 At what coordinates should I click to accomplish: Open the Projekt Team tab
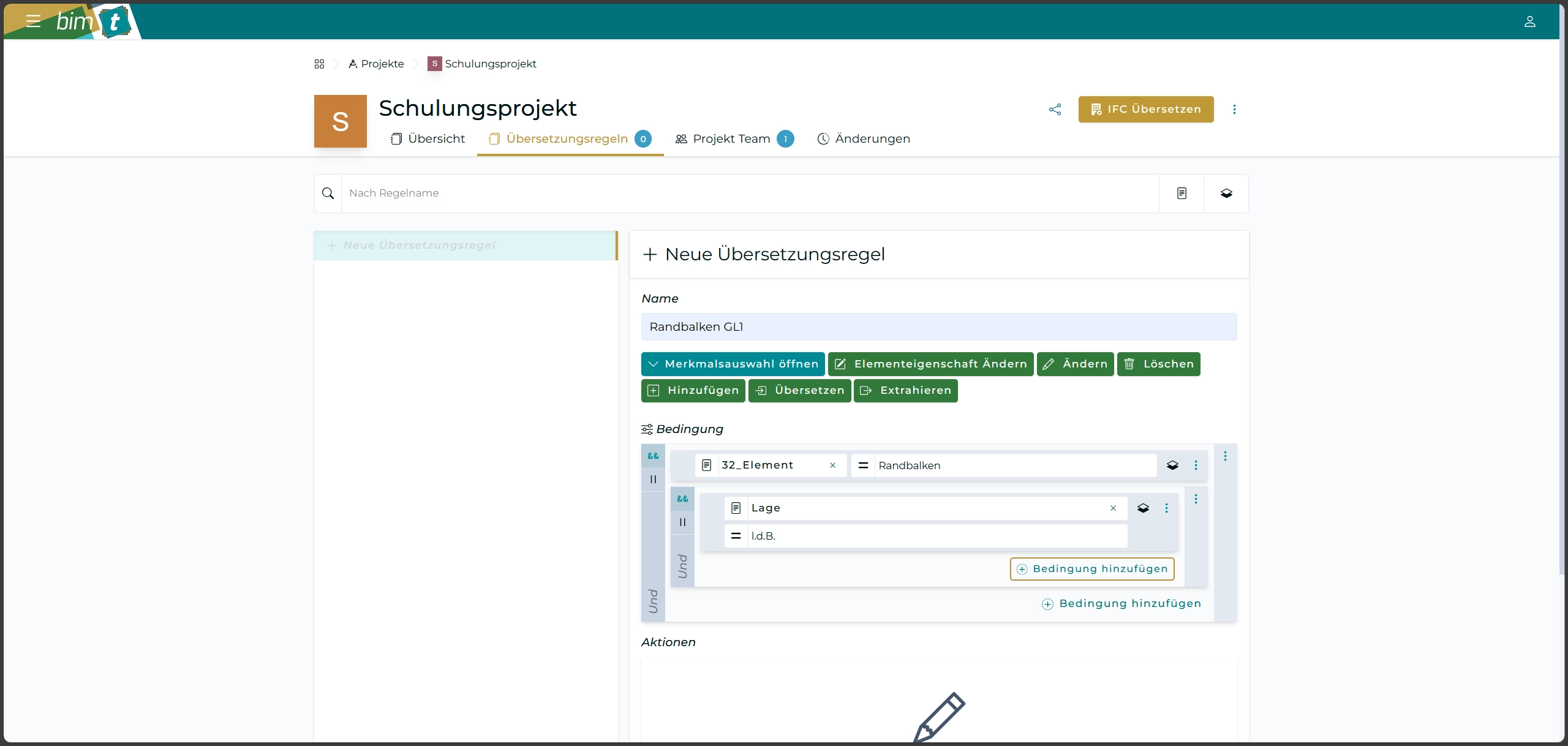point(731,139)
